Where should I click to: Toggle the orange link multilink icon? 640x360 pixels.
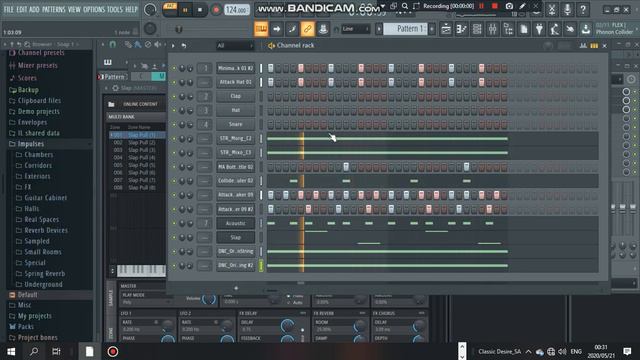[307, 29]
